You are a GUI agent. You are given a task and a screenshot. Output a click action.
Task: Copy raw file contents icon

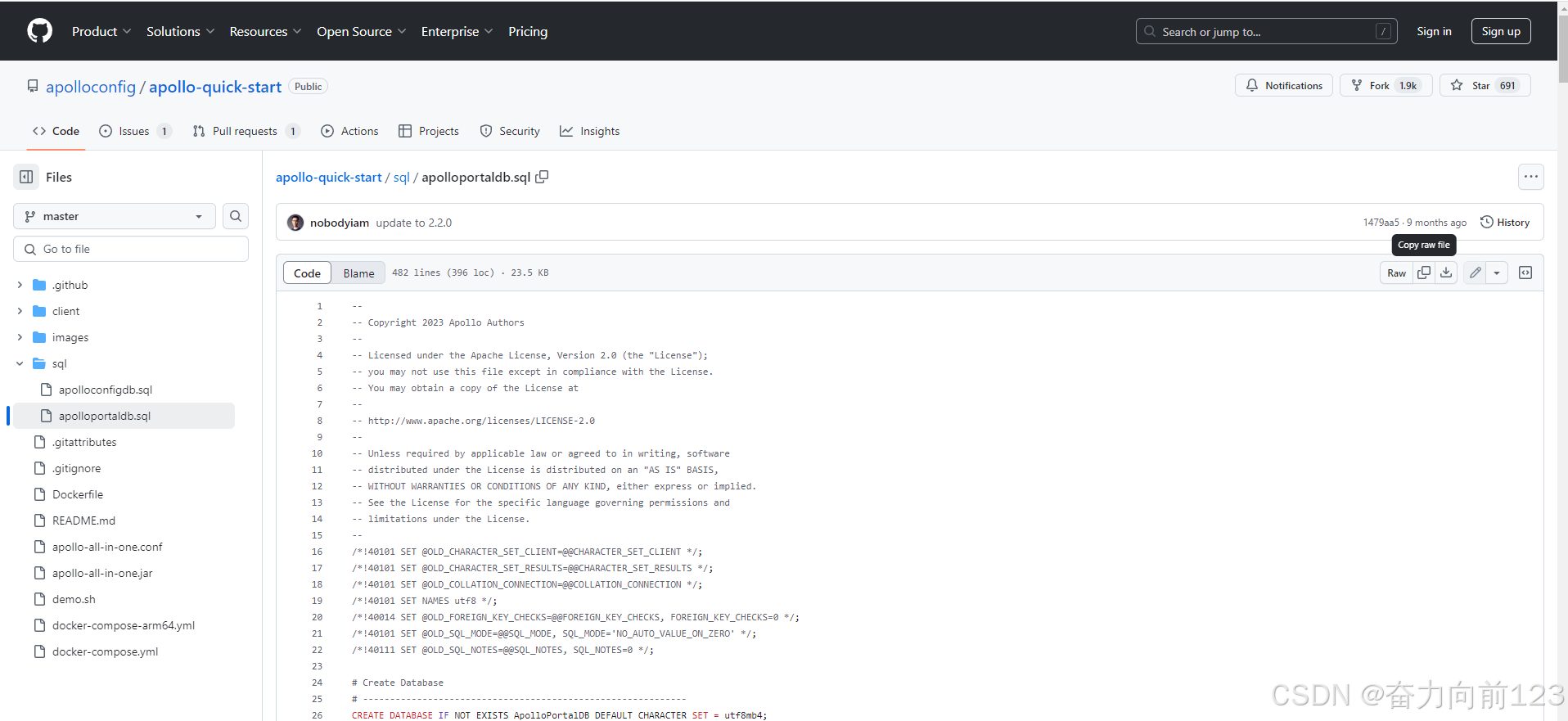click(1424, 273)
